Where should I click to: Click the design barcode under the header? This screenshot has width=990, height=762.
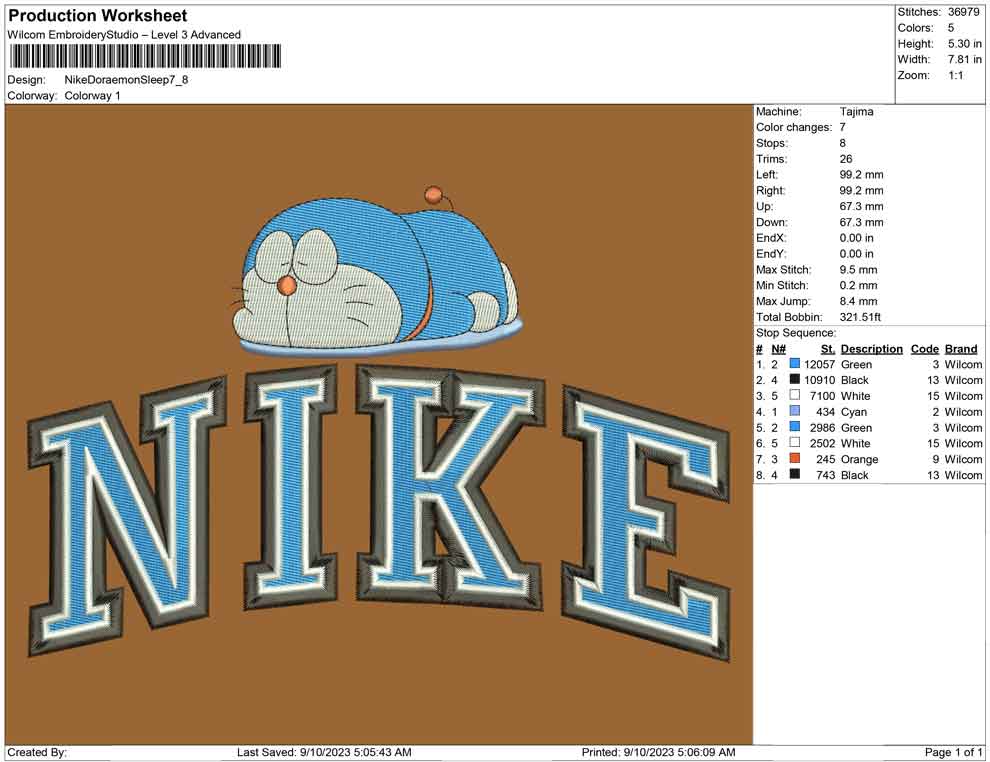coord(145,56)
